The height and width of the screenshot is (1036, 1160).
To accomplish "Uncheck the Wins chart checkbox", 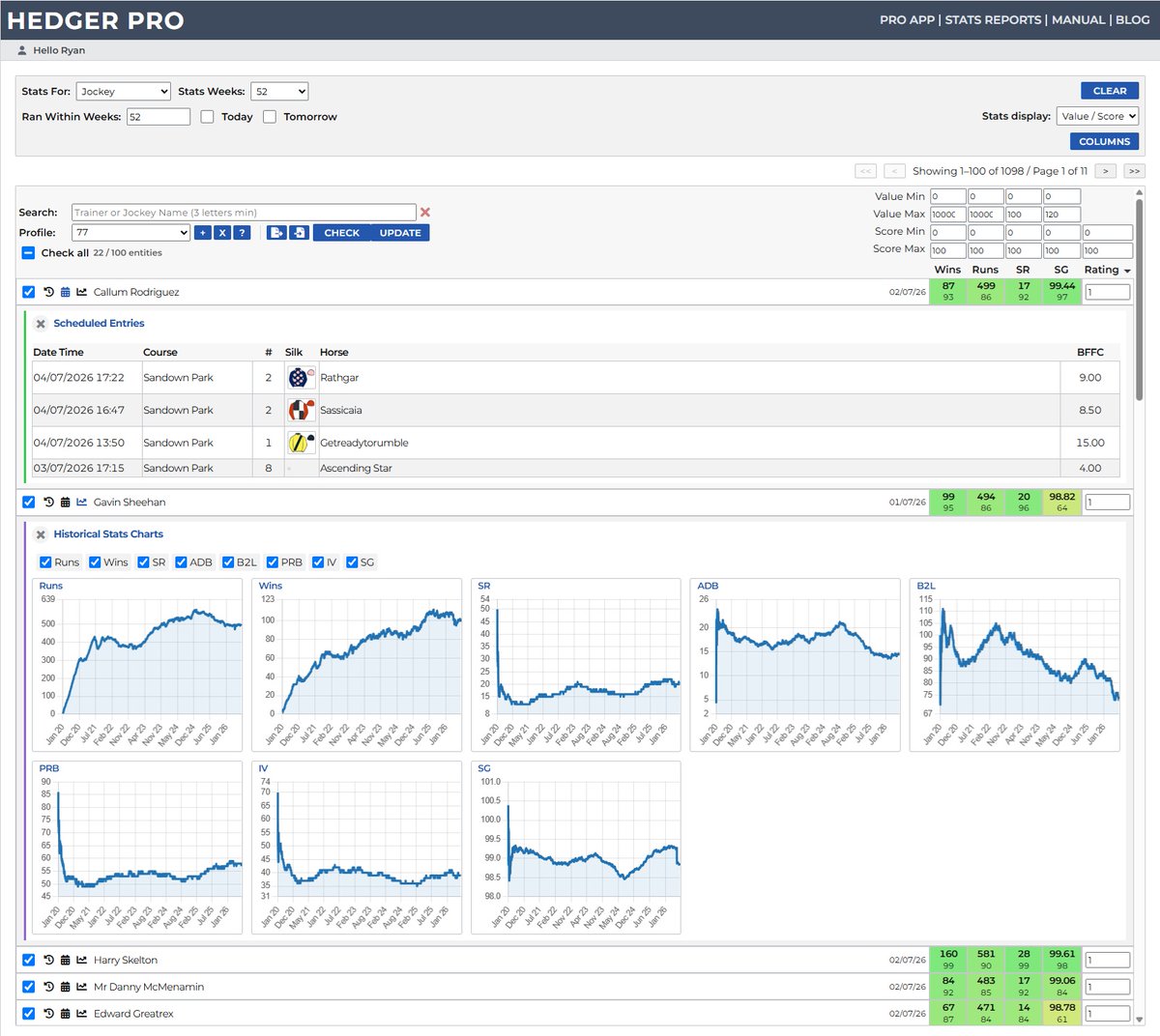I will [95, 562].
